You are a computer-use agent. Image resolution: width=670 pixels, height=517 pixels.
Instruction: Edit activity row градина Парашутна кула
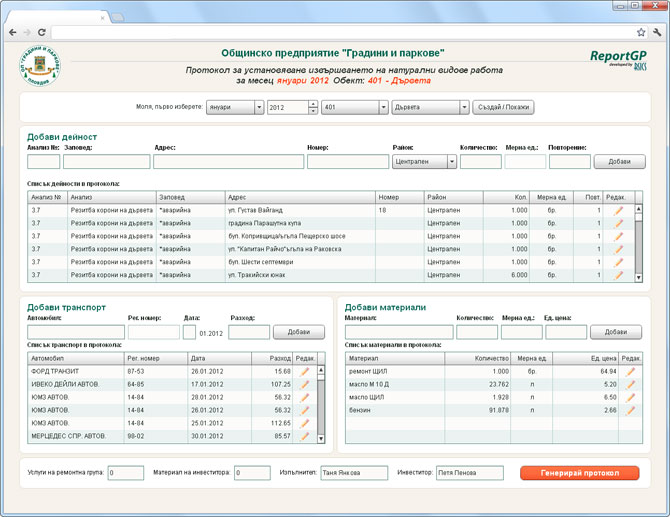(618, 223)
